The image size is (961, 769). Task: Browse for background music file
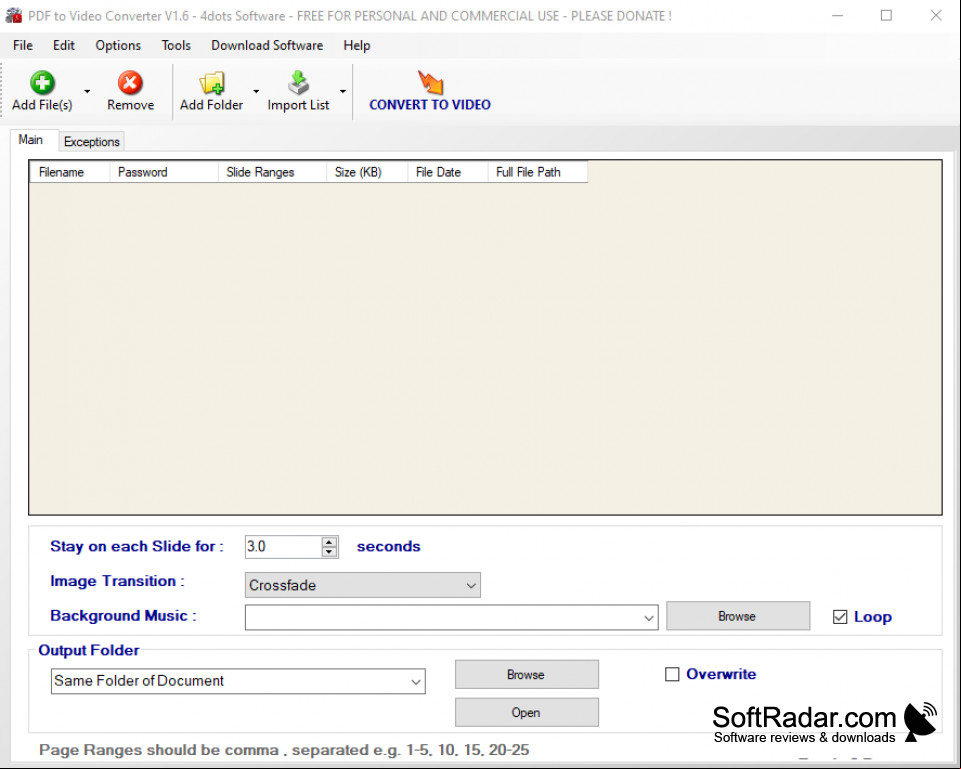[738, 616]
